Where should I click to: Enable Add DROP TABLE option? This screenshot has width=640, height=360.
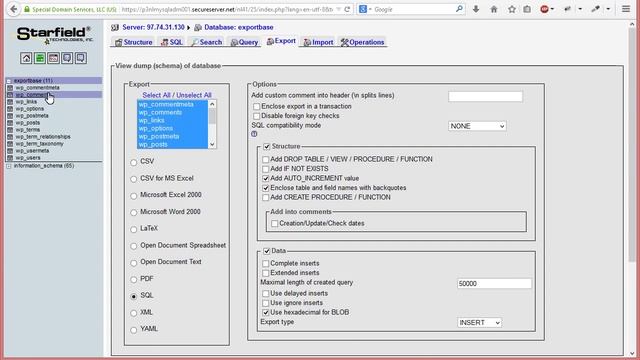click(x=266, y=159)
